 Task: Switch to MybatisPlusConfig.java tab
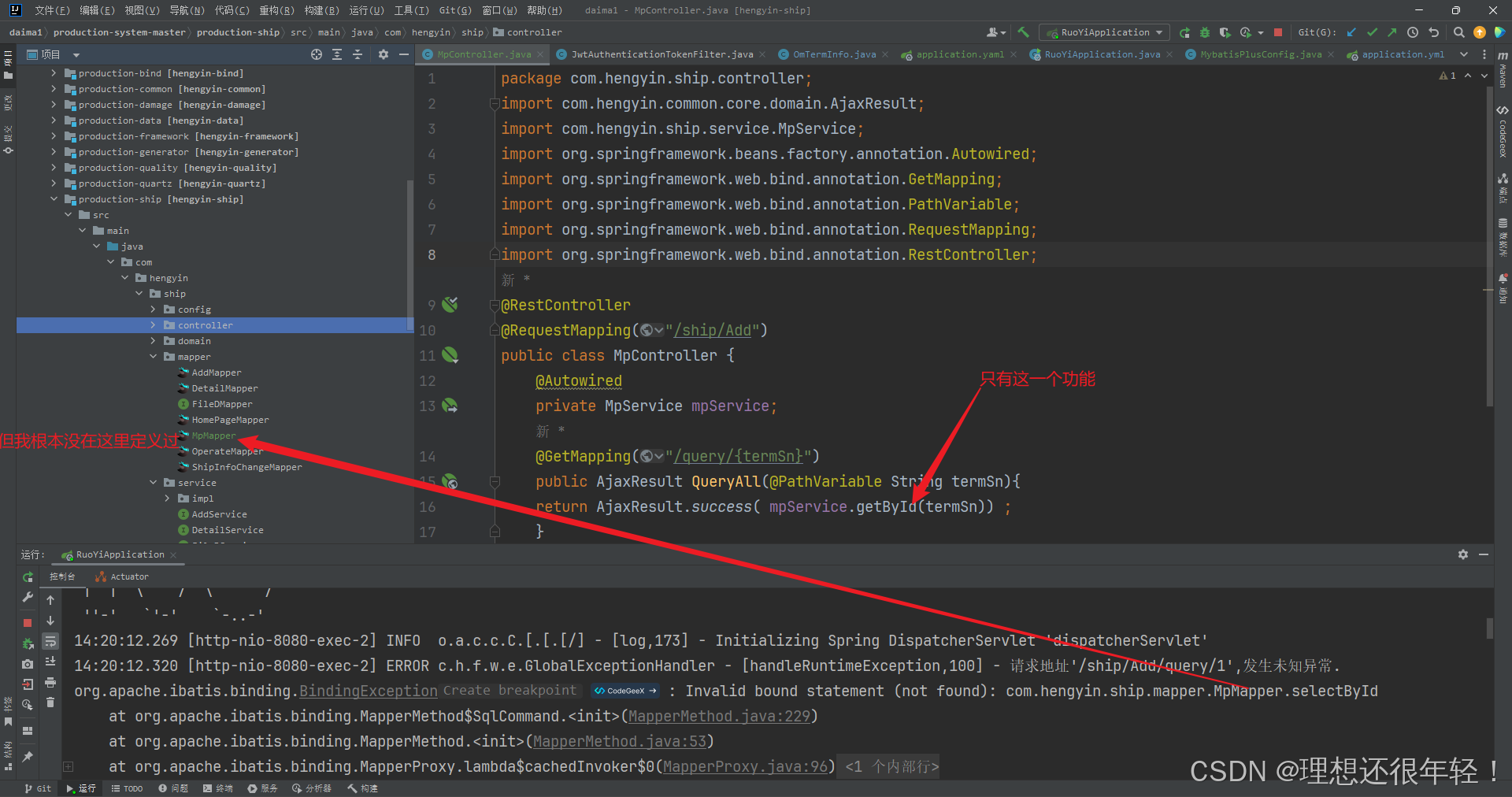click(1260, 54)
